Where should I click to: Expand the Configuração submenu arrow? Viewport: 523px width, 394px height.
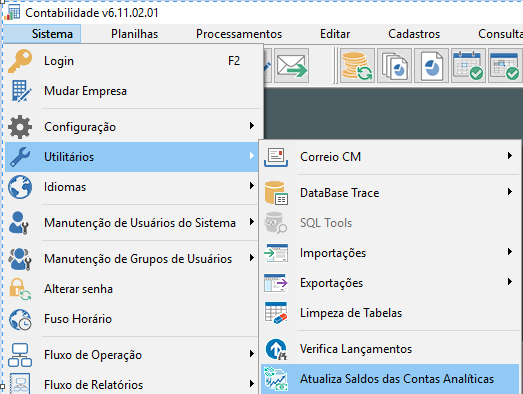tap(252, 126)
